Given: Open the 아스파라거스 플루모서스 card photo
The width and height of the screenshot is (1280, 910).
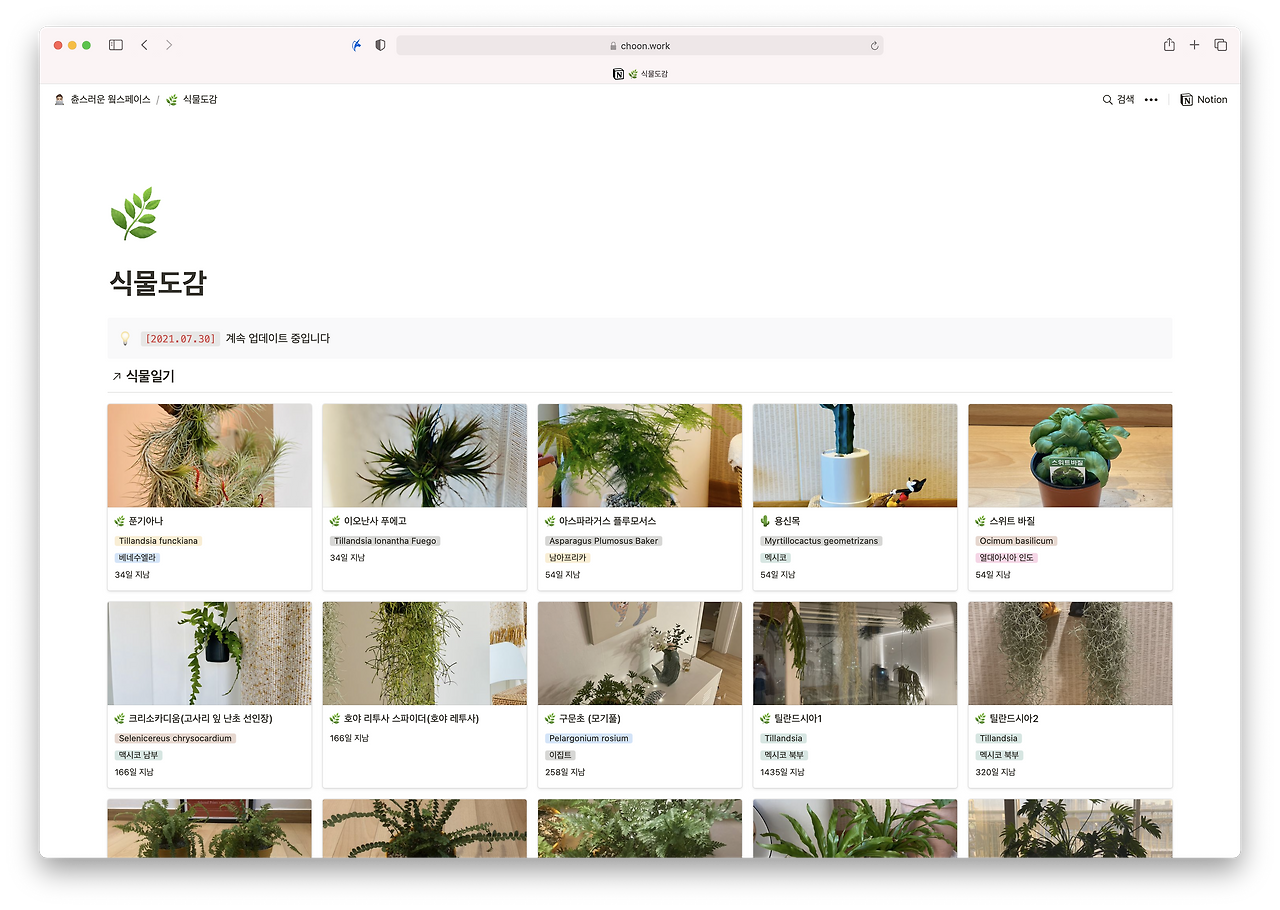Looking at the screenshot, I should (640, 456).
